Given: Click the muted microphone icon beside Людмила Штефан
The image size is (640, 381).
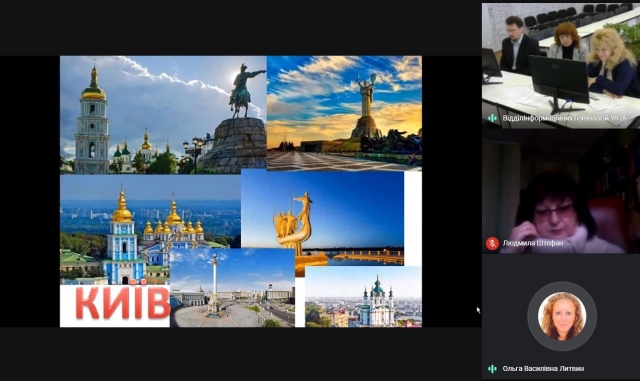Looking at the screenshot, I should tap(492, 243).
